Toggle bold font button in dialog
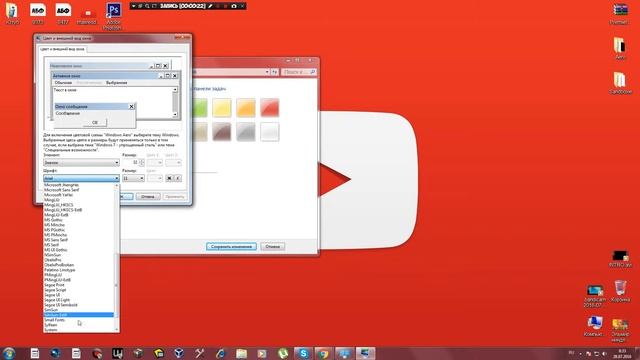640x360 pixels. 169,178
